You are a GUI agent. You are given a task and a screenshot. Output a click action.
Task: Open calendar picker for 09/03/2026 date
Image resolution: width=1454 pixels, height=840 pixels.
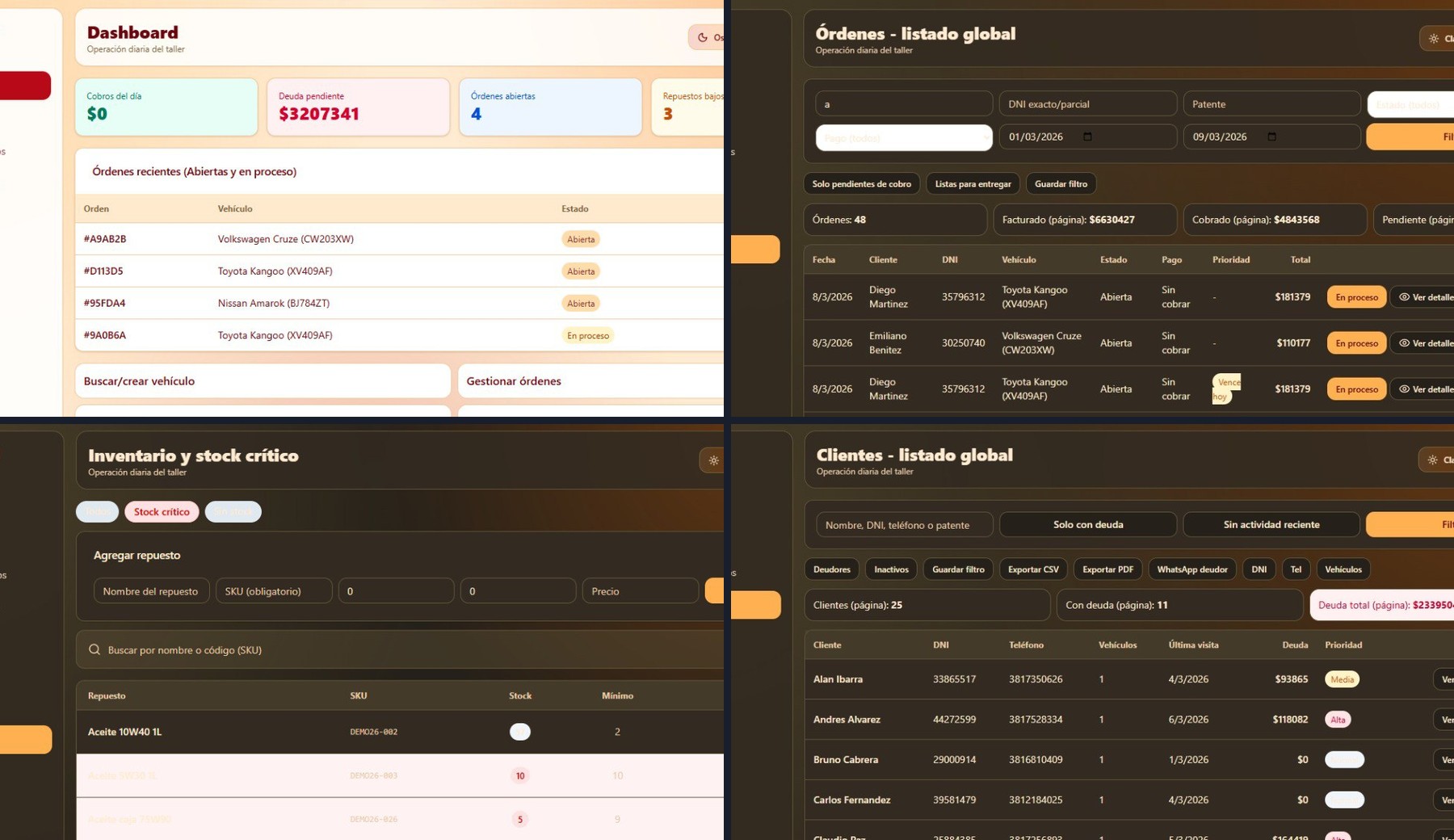pyautogui.click(x=1271, y=136)
